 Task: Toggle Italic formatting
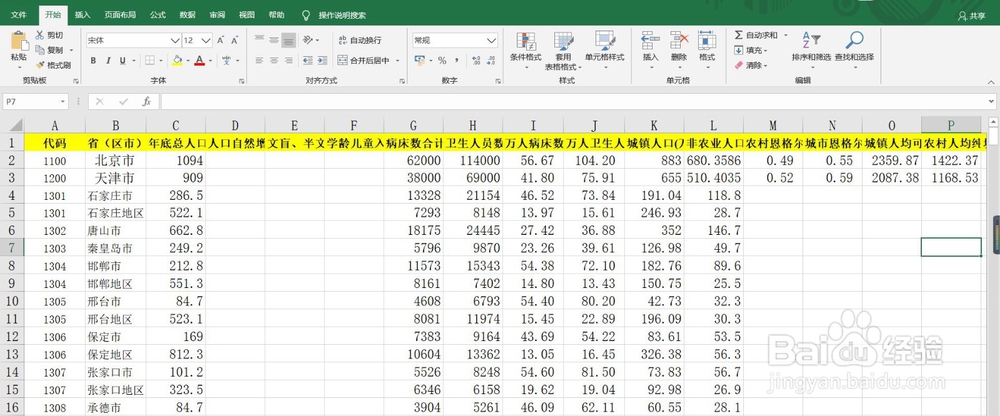coord(108,61)
